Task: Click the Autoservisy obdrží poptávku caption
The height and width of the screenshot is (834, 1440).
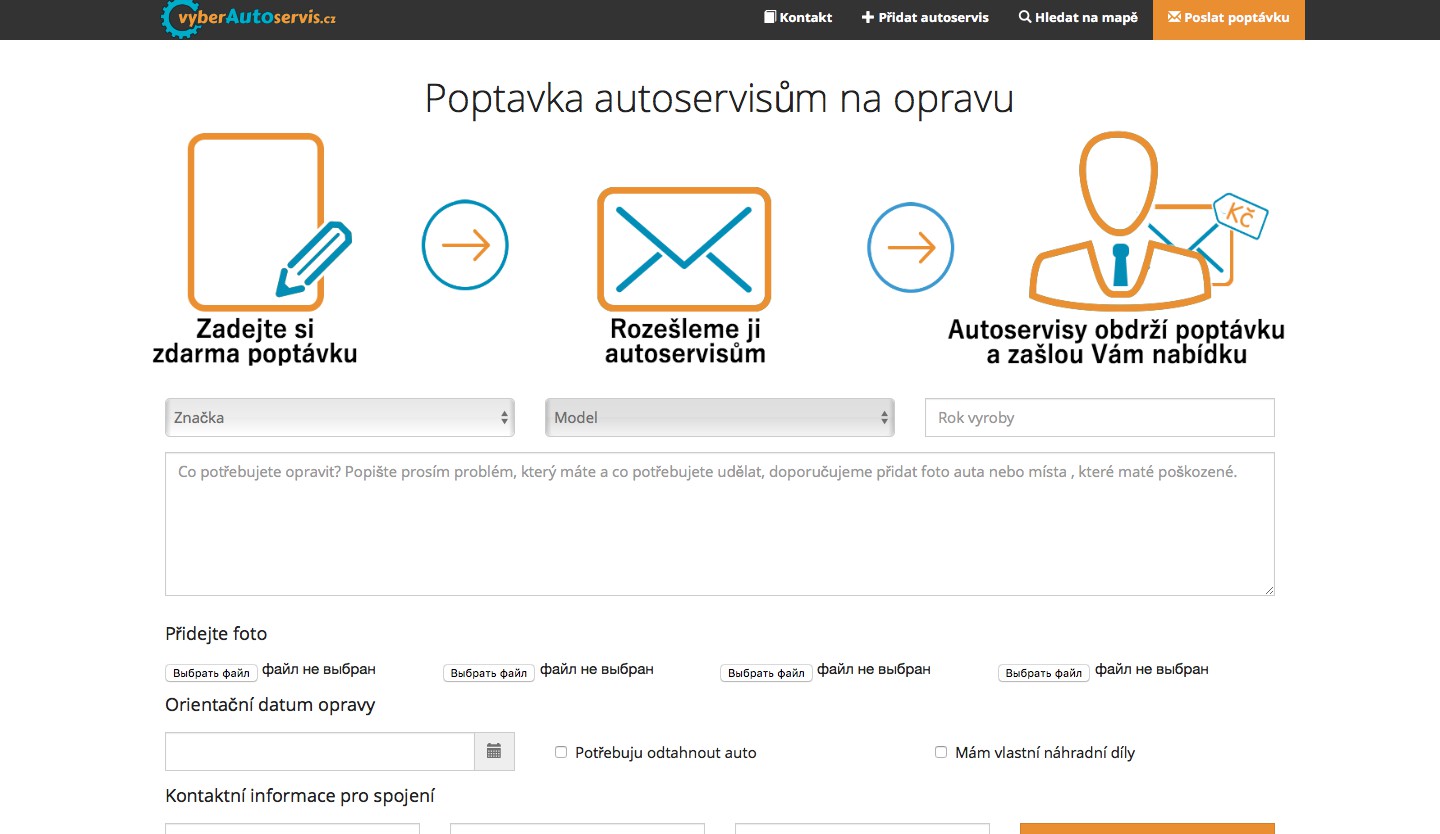Action: click(1116, 342)
